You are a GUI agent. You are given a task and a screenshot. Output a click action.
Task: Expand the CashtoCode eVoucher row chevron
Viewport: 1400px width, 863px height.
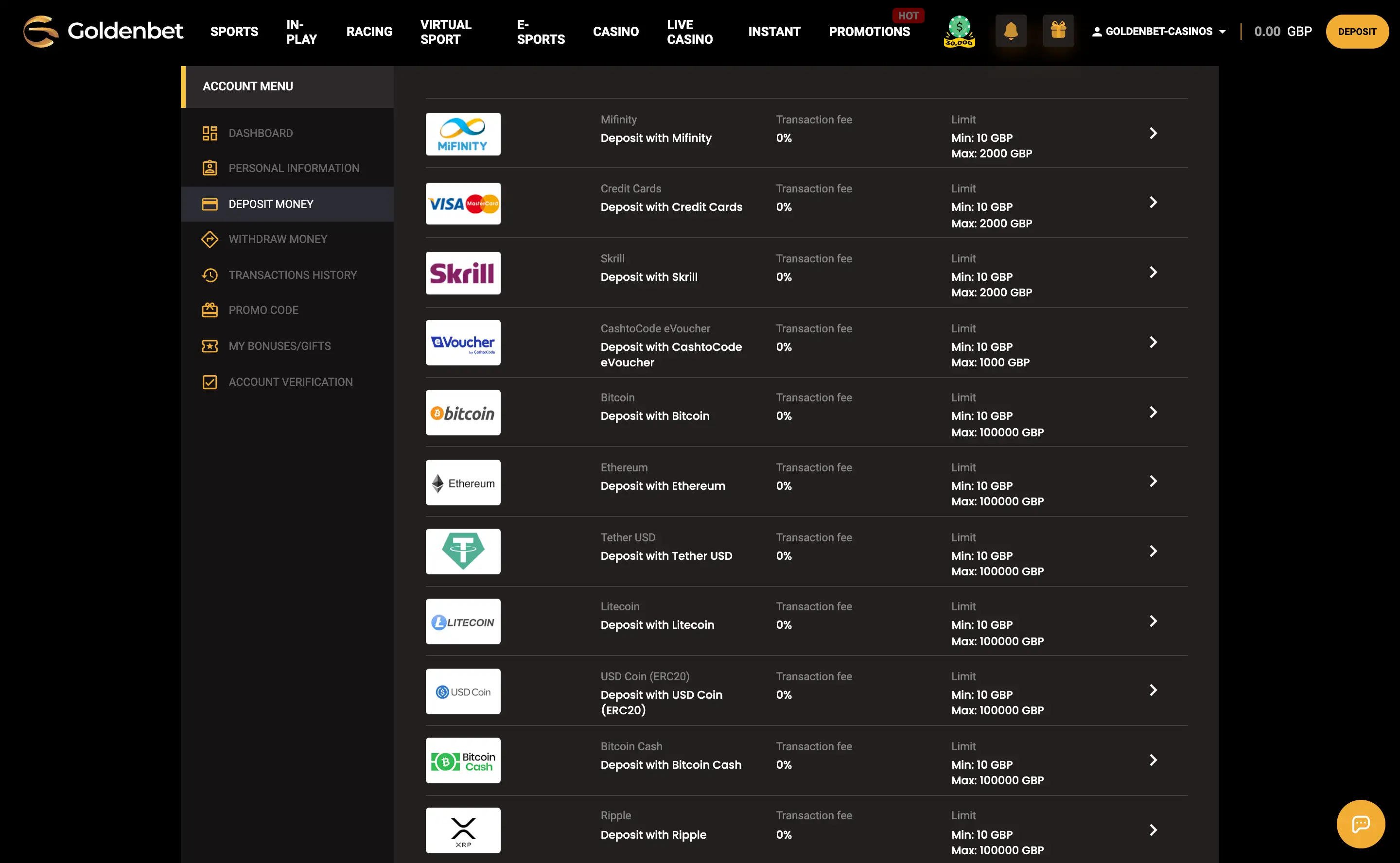coord(1153,342)
